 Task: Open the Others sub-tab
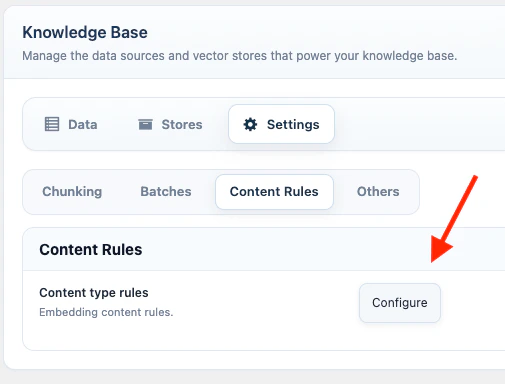(x=378, y=192)
